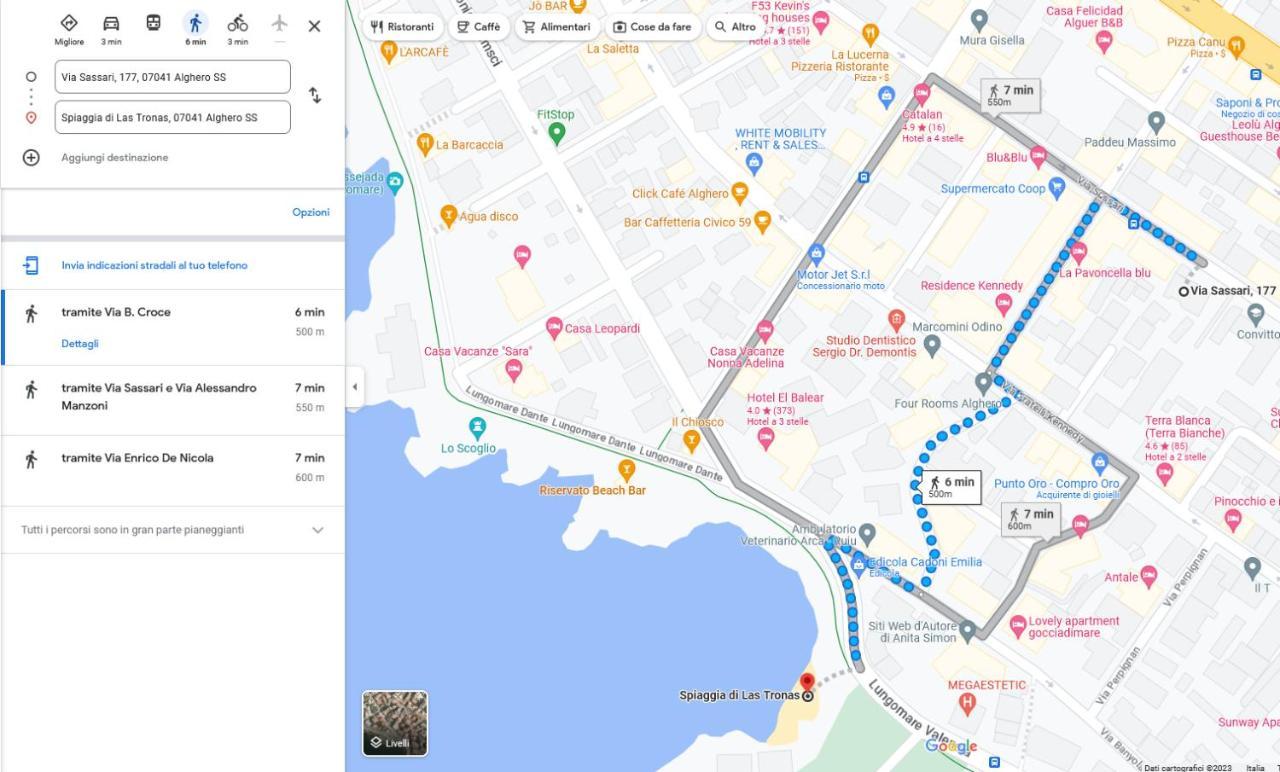The width and height of the screenshot is (1280, 772).
Task: Click the Catalan hotel pin
Action: click(x=922, y=94)
